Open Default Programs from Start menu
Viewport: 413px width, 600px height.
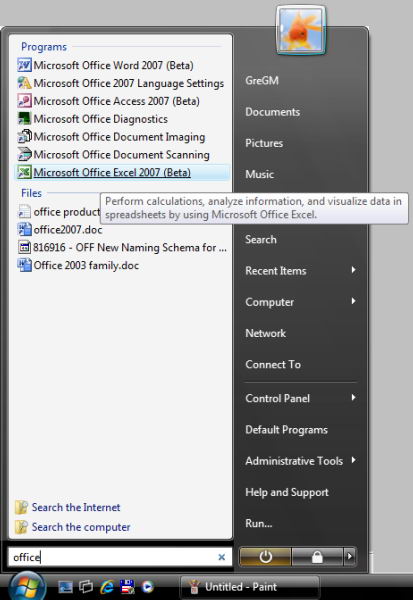286,430
